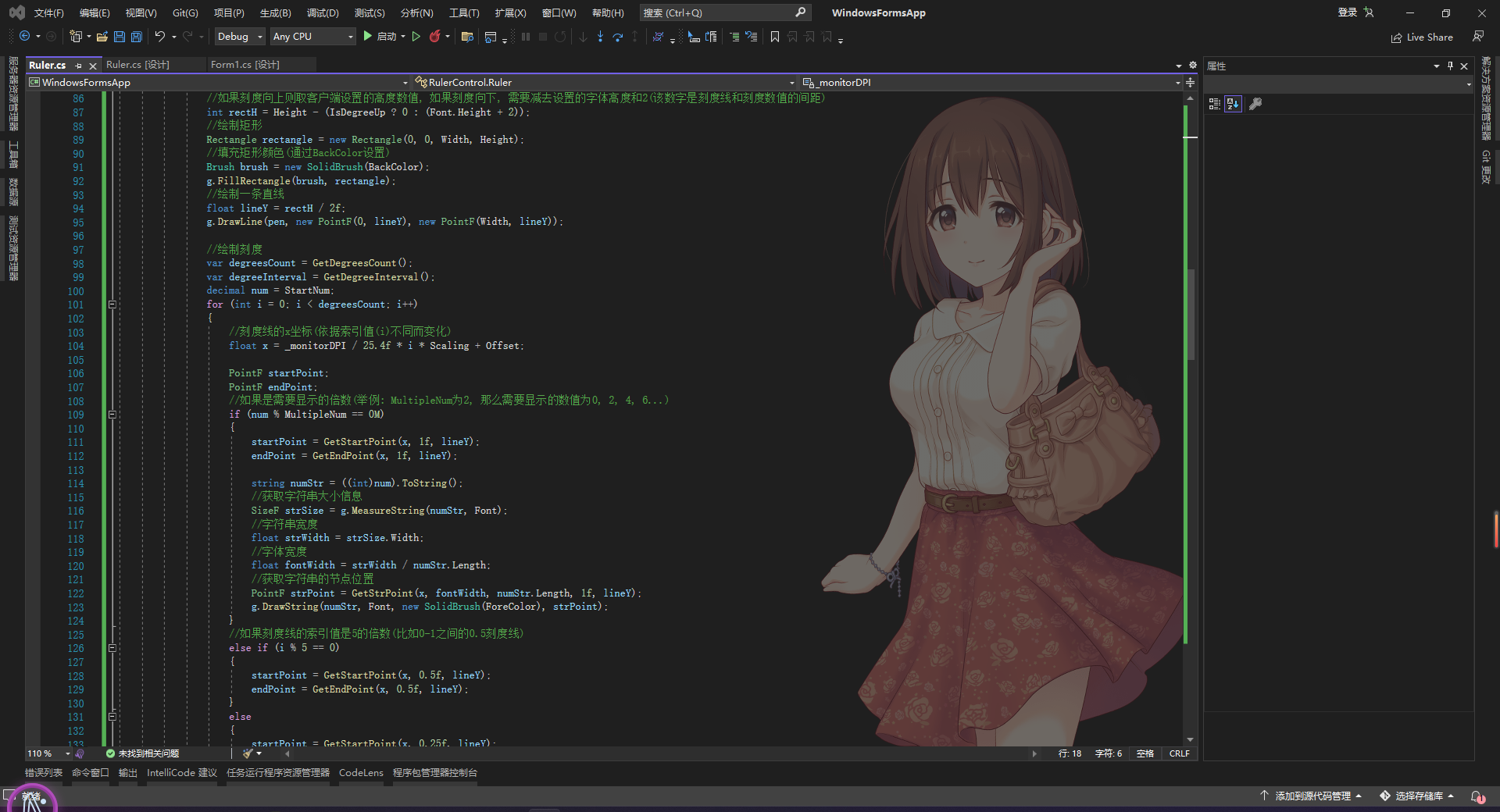Save the current file with Save icon

click(x=119, y=36)
